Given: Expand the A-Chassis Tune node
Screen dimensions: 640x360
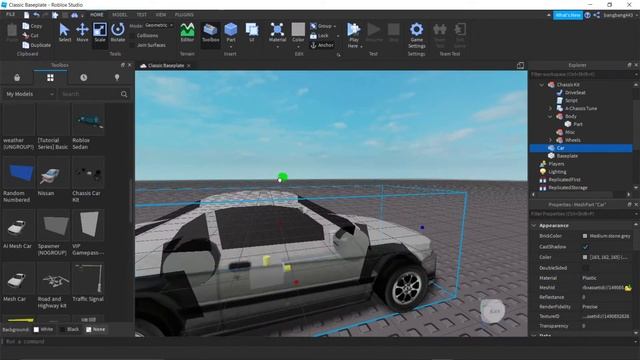Looking at the screenshot, I should (x=550, y=109).
